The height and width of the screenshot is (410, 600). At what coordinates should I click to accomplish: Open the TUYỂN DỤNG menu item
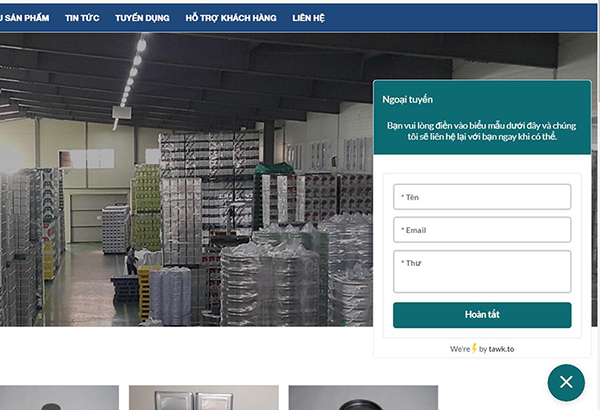pos(142,18)
